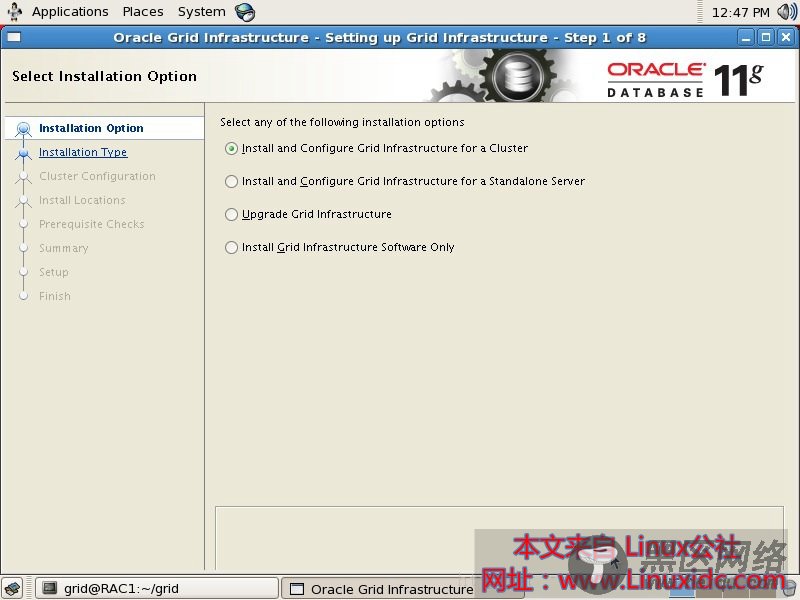Click the Install Locations step label
The image size is (800, 600).
tap(82, 200)
